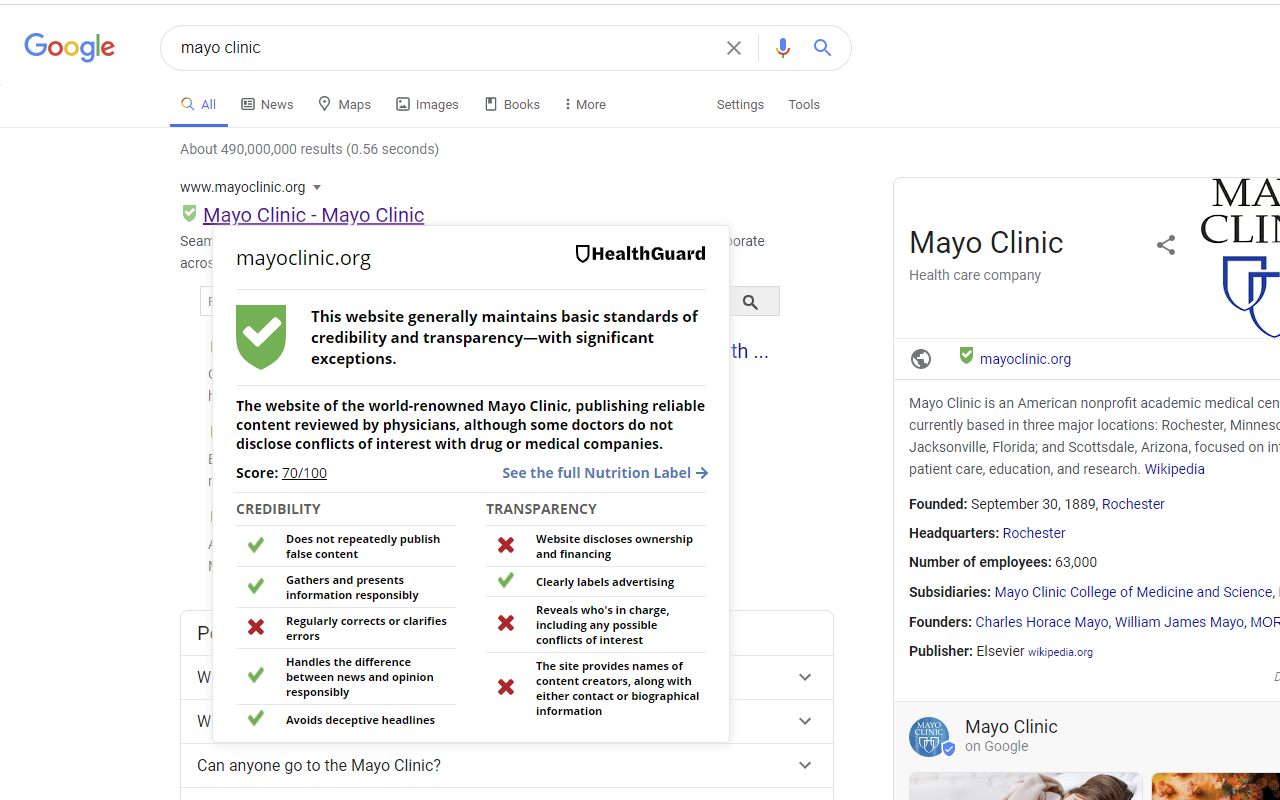Share the Mayo Clinic knowledge panel
Image resolution: width=1280 pixels, height=800 pixels.
pos(1166,244)
